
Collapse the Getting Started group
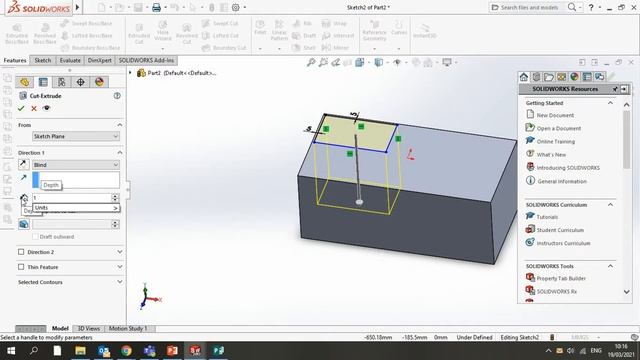click(x=610, y=103)
